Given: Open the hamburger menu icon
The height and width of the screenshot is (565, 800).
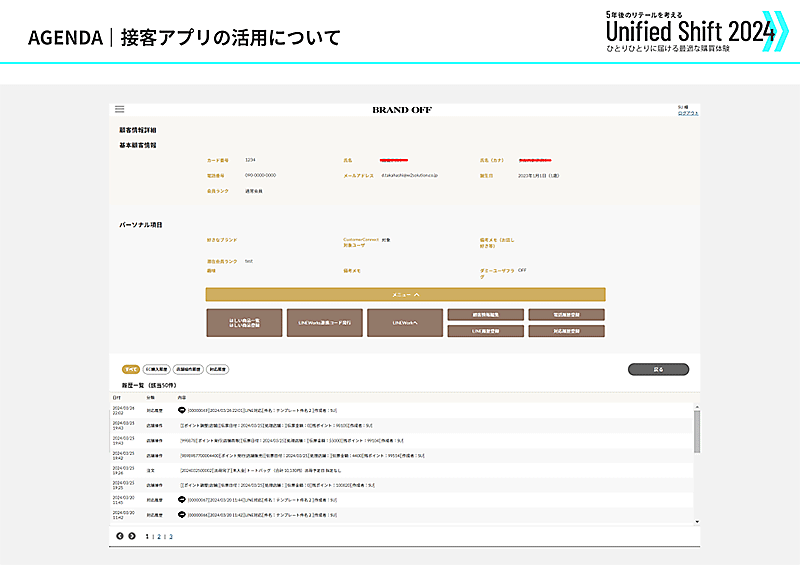Looking at the screenshot, I should (120, 109).
